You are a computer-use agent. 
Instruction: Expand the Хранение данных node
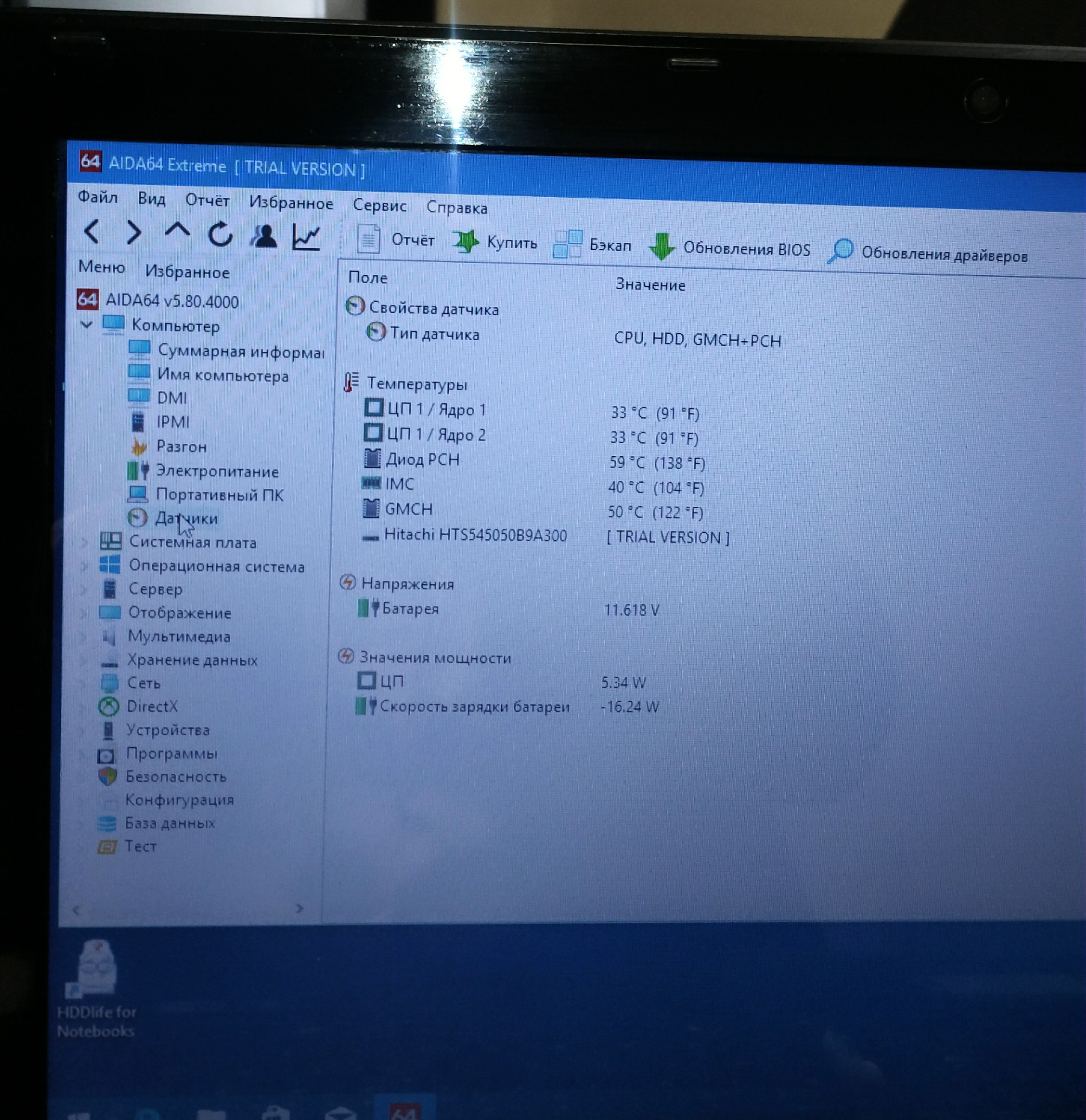click(82, 660)
